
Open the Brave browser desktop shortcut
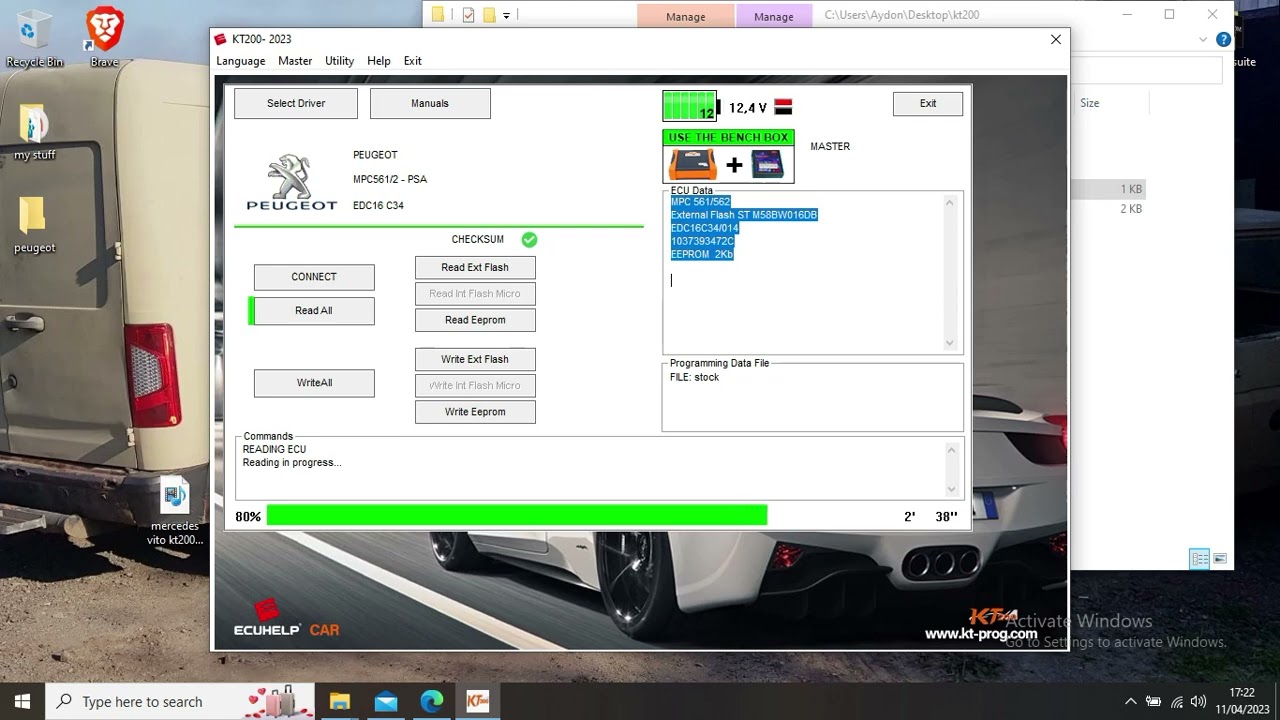click(104, 38)
